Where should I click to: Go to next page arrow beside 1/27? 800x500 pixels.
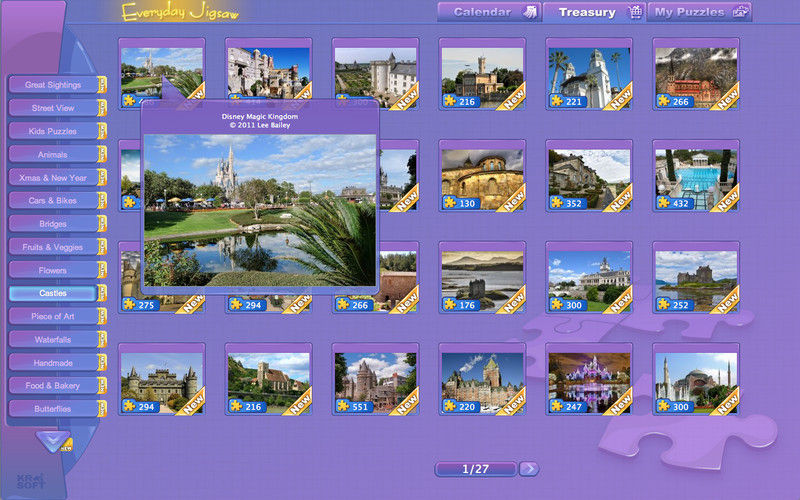tap(529, 469)
